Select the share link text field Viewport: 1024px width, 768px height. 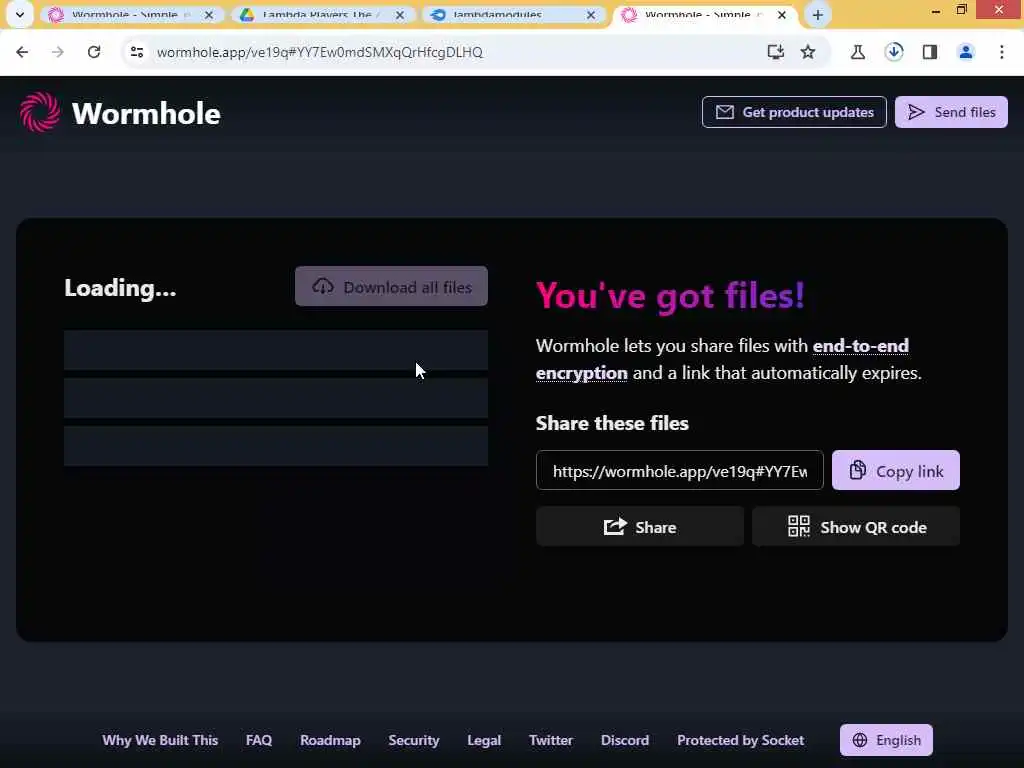click(680, 470)
